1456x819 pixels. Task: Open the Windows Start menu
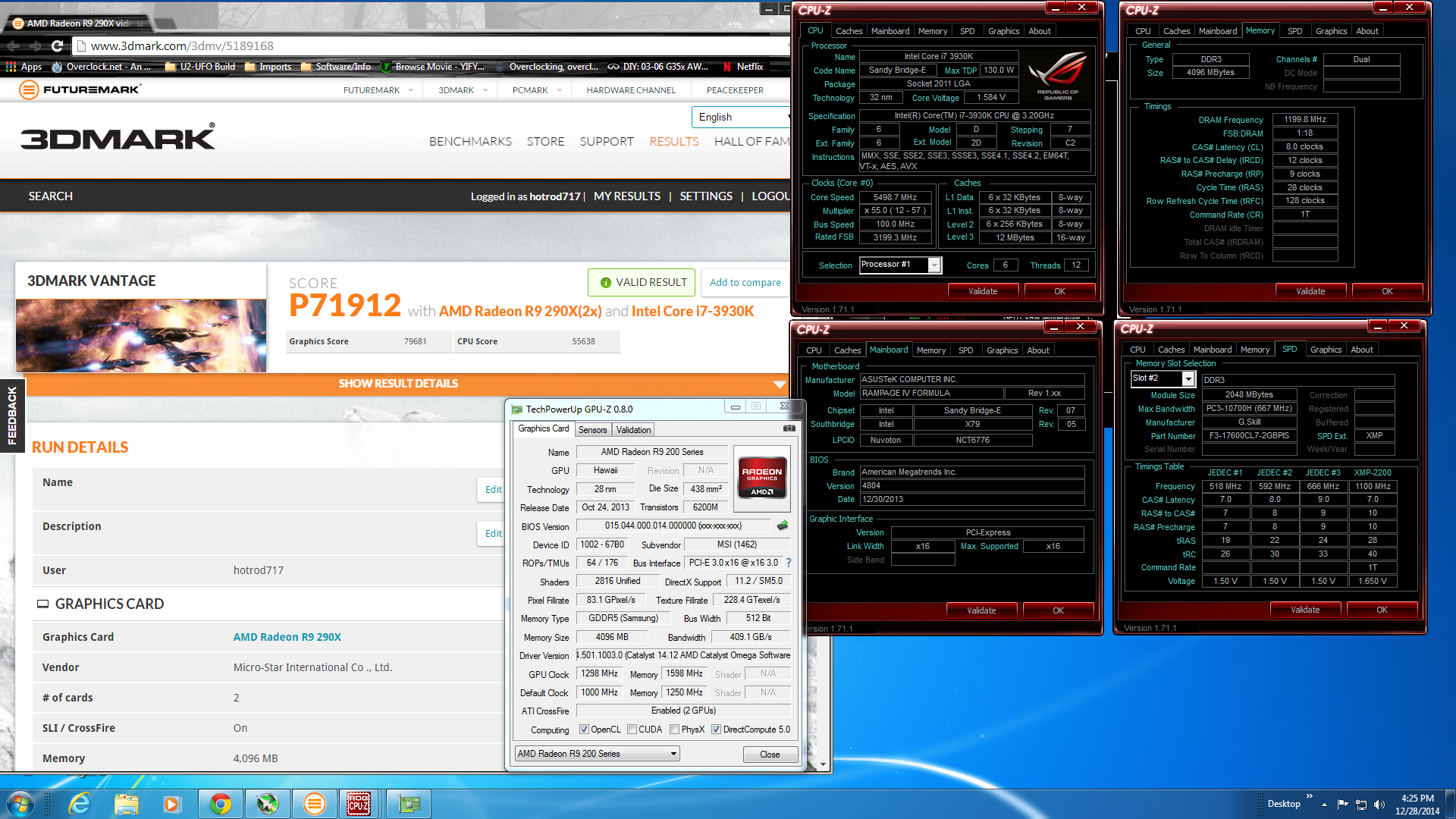tap(20, 804)
